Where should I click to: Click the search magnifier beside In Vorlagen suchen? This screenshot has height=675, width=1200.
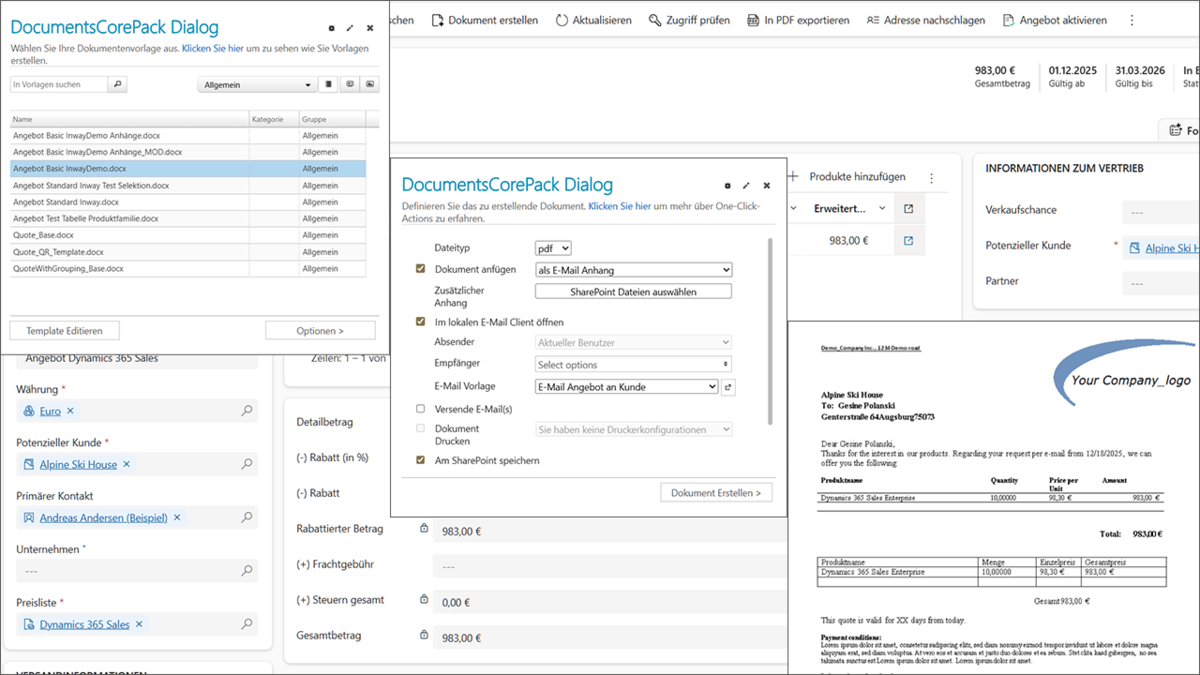[118, 85]
